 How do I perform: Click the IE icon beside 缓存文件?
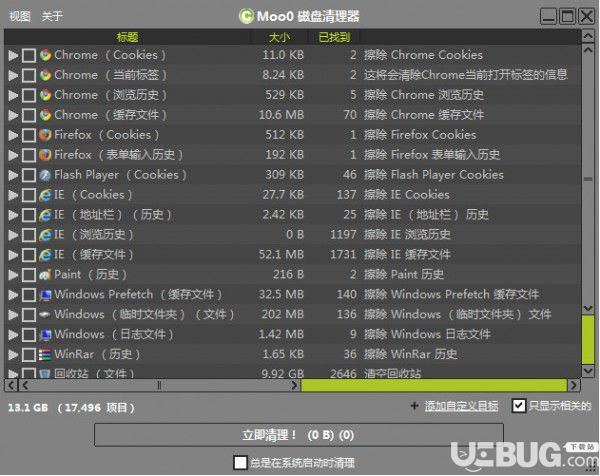coord(45,254)
